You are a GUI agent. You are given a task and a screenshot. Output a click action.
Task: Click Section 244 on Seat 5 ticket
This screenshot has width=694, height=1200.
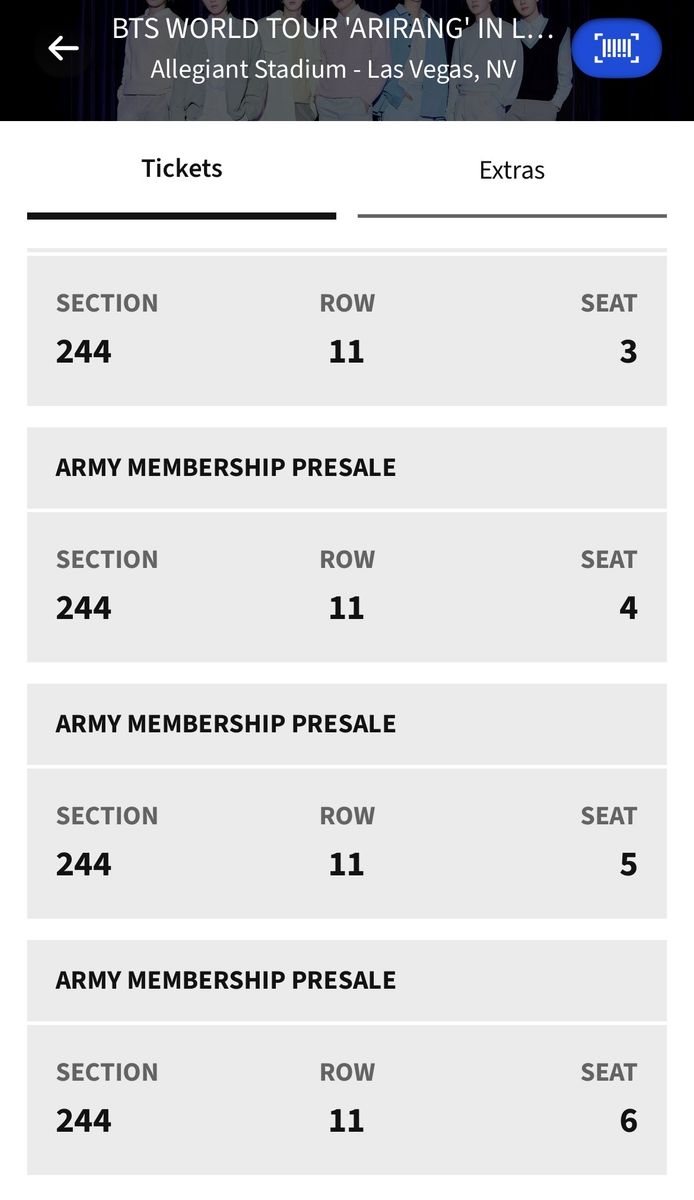(84, 863)
